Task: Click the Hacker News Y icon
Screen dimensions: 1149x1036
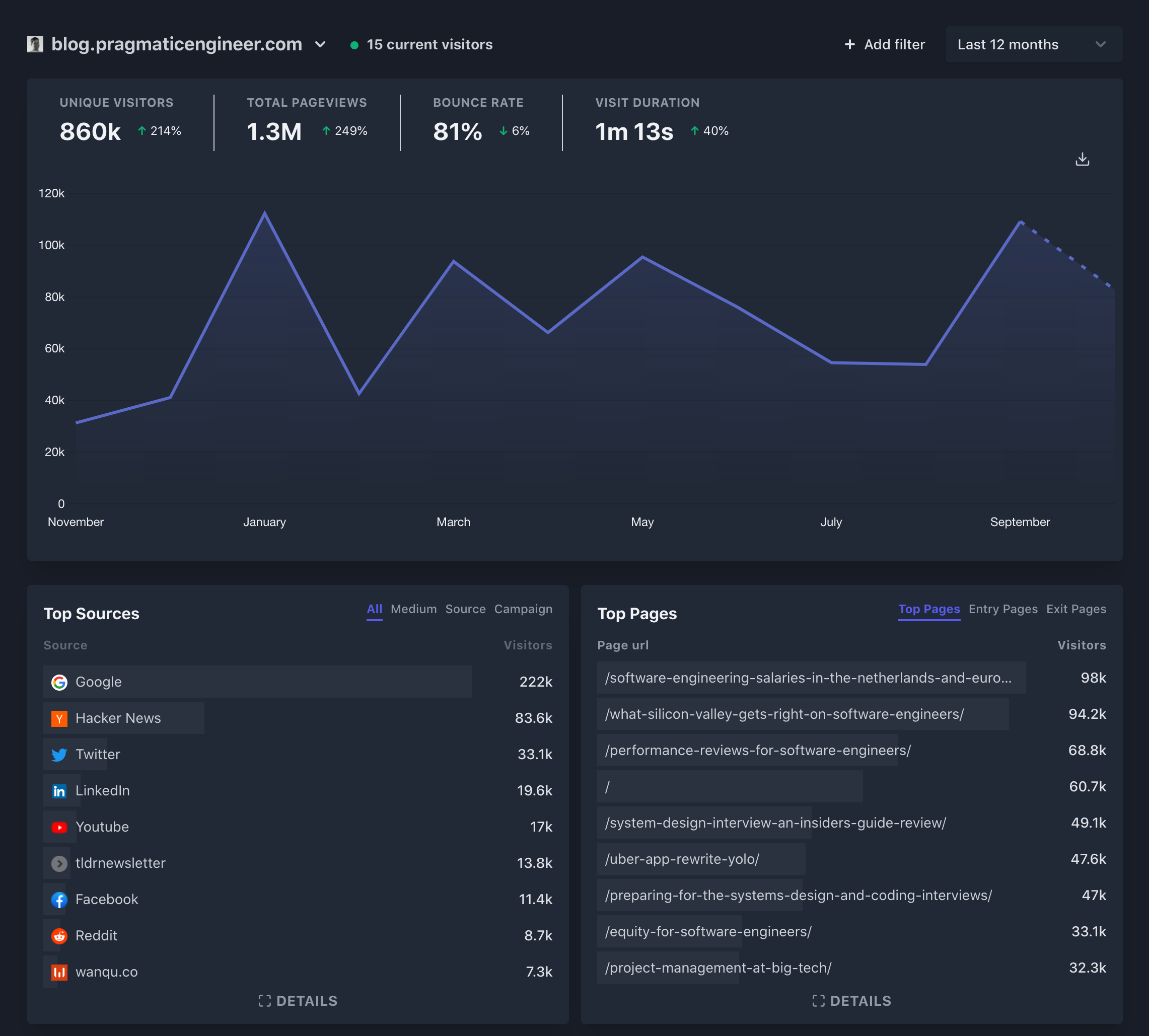Action: tap(59, 718)
